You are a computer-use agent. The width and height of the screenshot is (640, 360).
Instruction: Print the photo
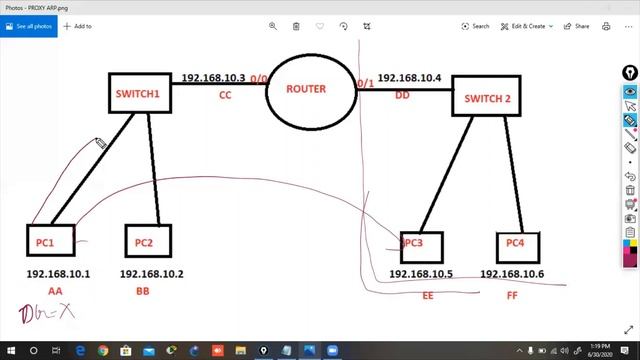[x=606, y=26]
